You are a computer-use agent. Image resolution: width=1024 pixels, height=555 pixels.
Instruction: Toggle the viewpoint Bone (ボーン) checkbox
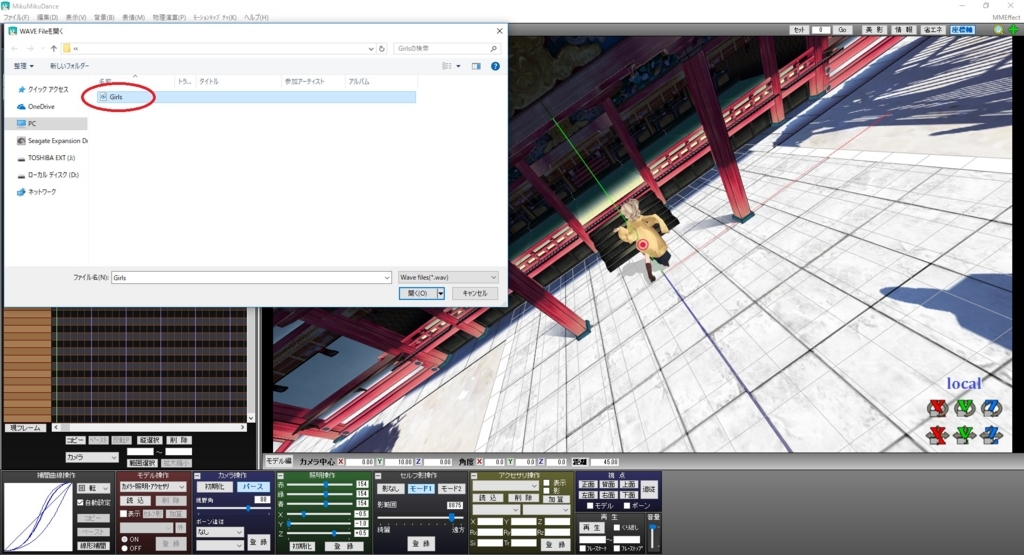627,505
